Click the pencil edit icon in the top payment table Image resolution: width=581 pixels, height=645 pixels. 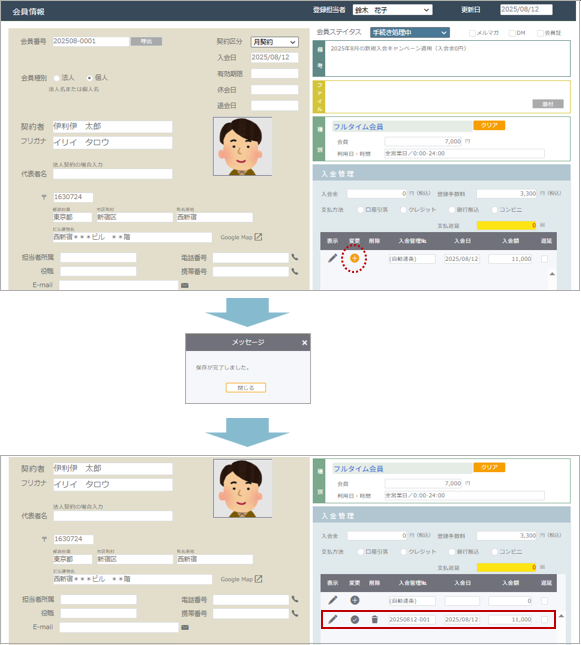332,258
